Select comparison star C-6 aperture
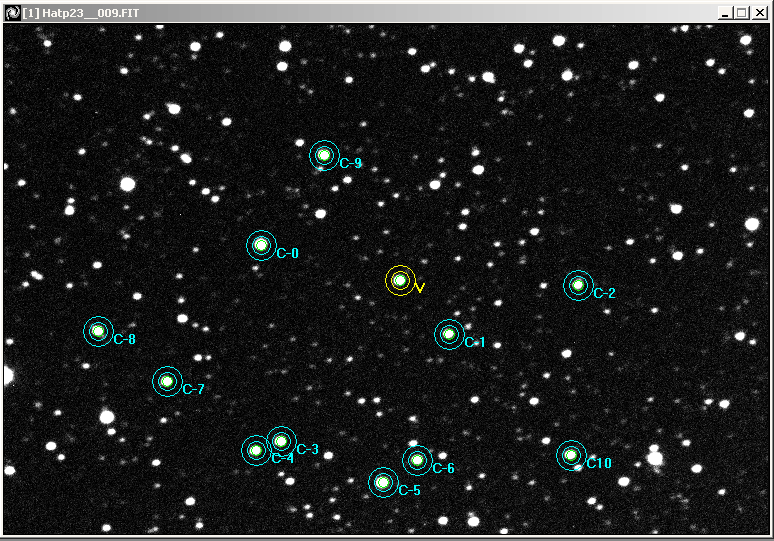 (417, 460)
